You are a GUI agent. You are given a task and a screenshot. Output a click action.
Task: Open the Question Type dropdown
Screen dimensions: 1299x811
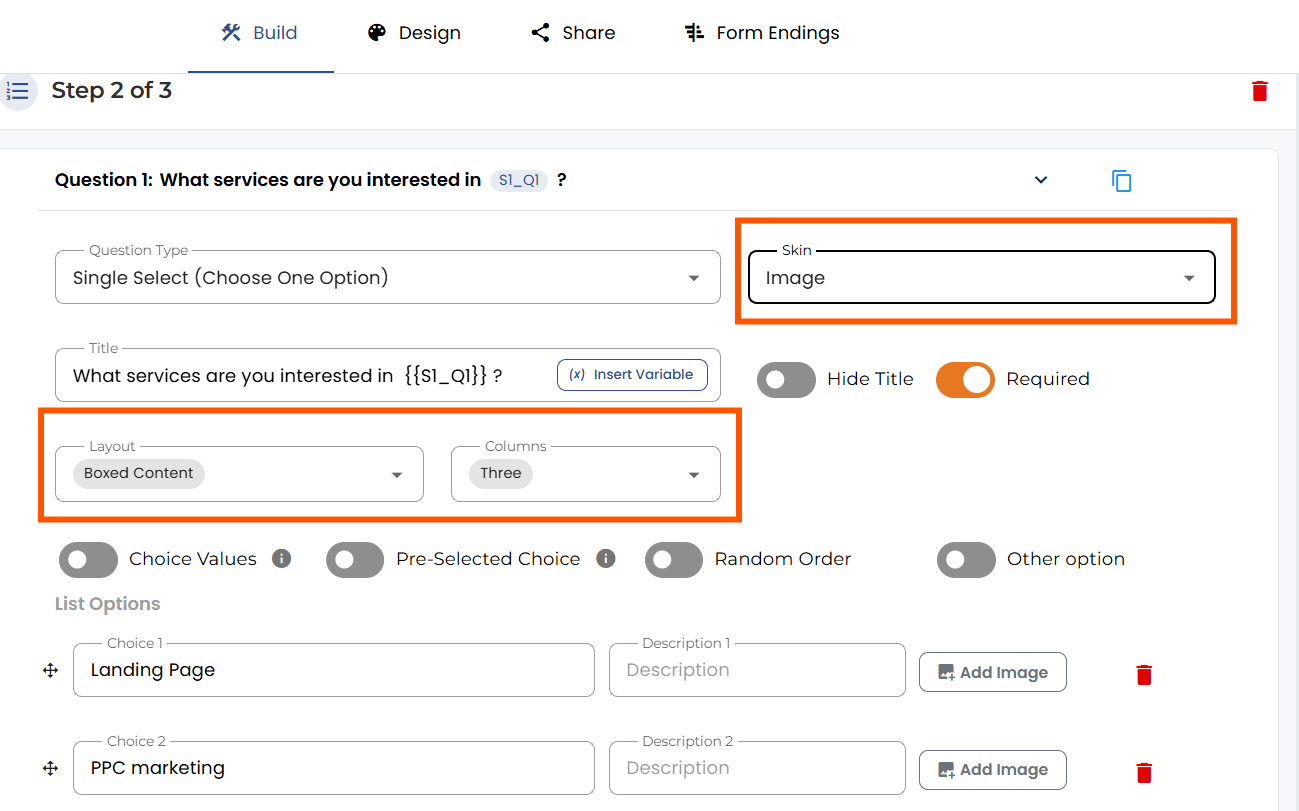pos(388,277)
